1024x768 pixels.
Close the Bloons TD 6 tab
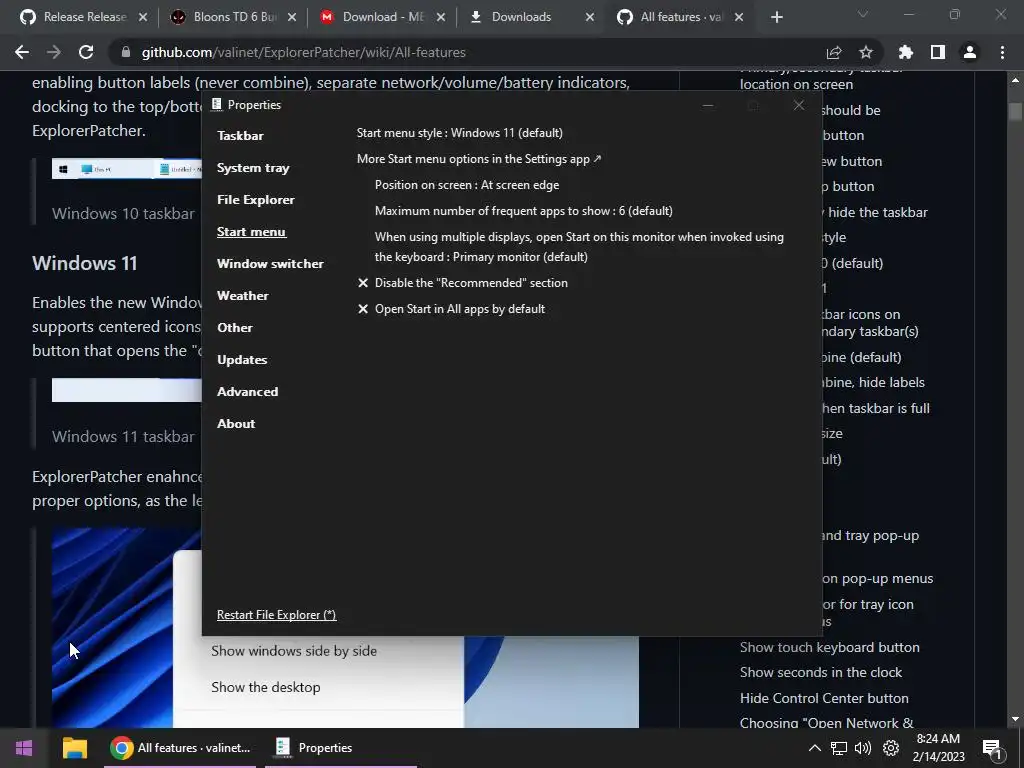292,17
